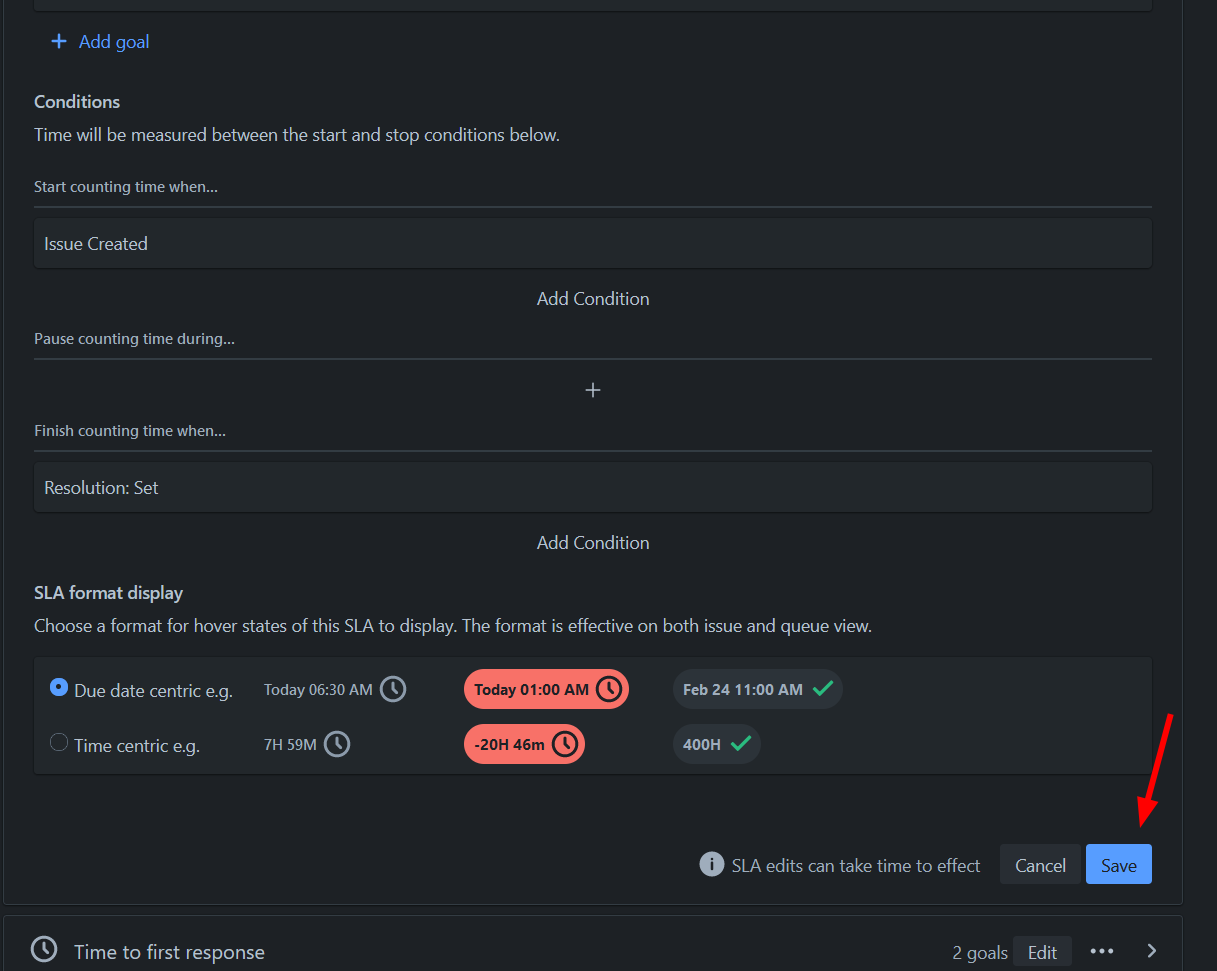Click the clock icon beside Today 06:30 AM

pos(393,689)
